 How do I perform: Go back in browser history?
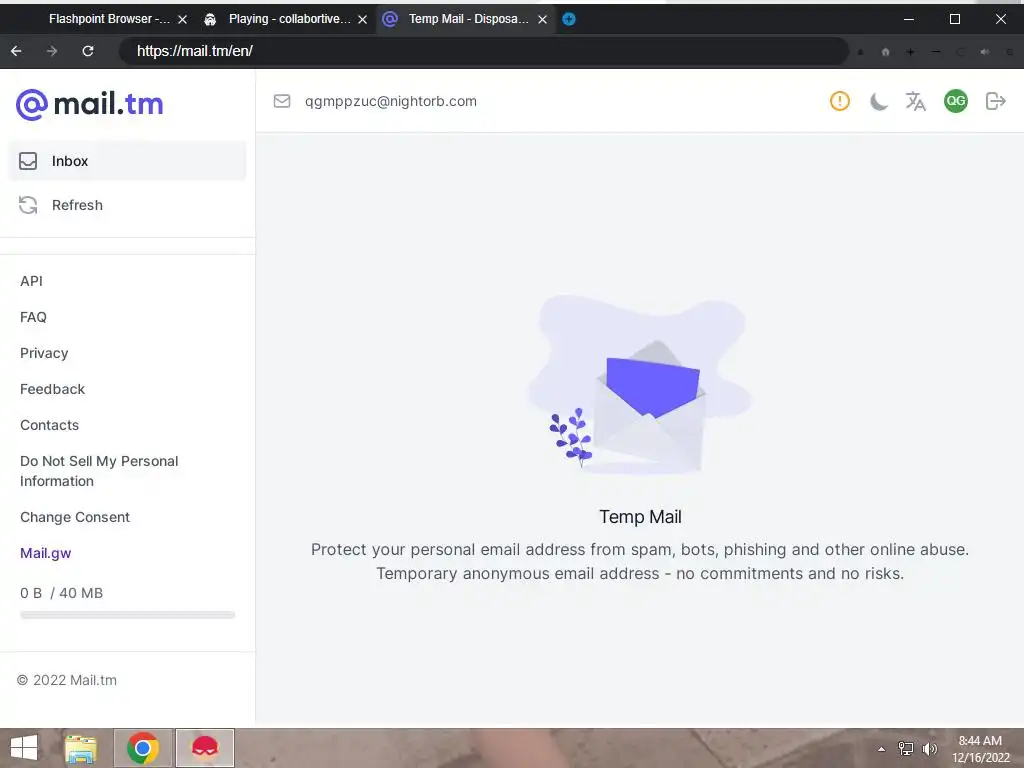16,51
